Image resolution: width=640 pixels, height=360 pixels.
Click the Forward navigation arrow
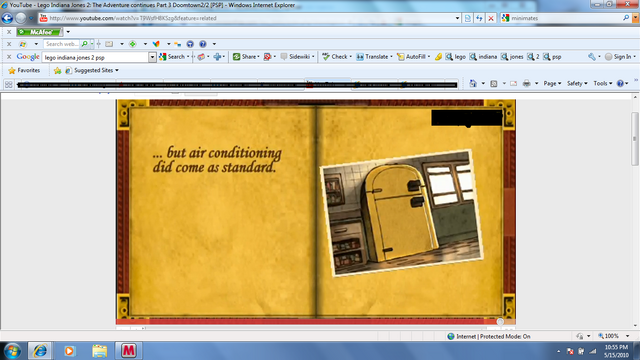click(x=20, y=18)
